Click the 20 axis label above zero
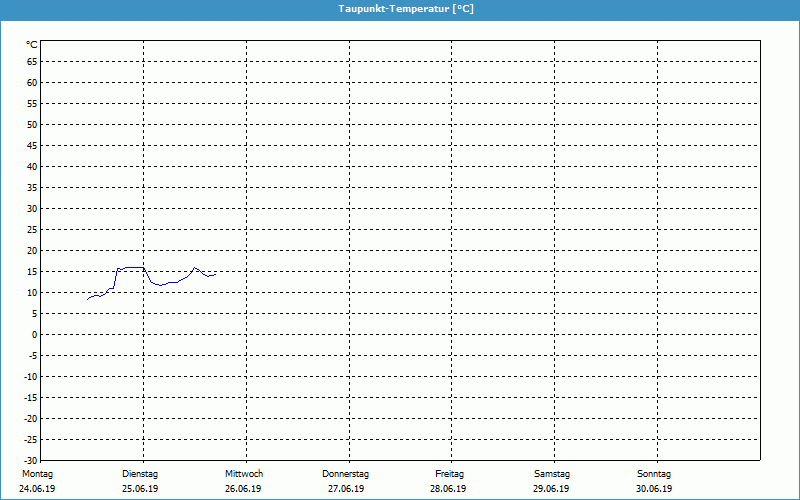This screenshot has width=800, height=500. [x=32, y=251]
